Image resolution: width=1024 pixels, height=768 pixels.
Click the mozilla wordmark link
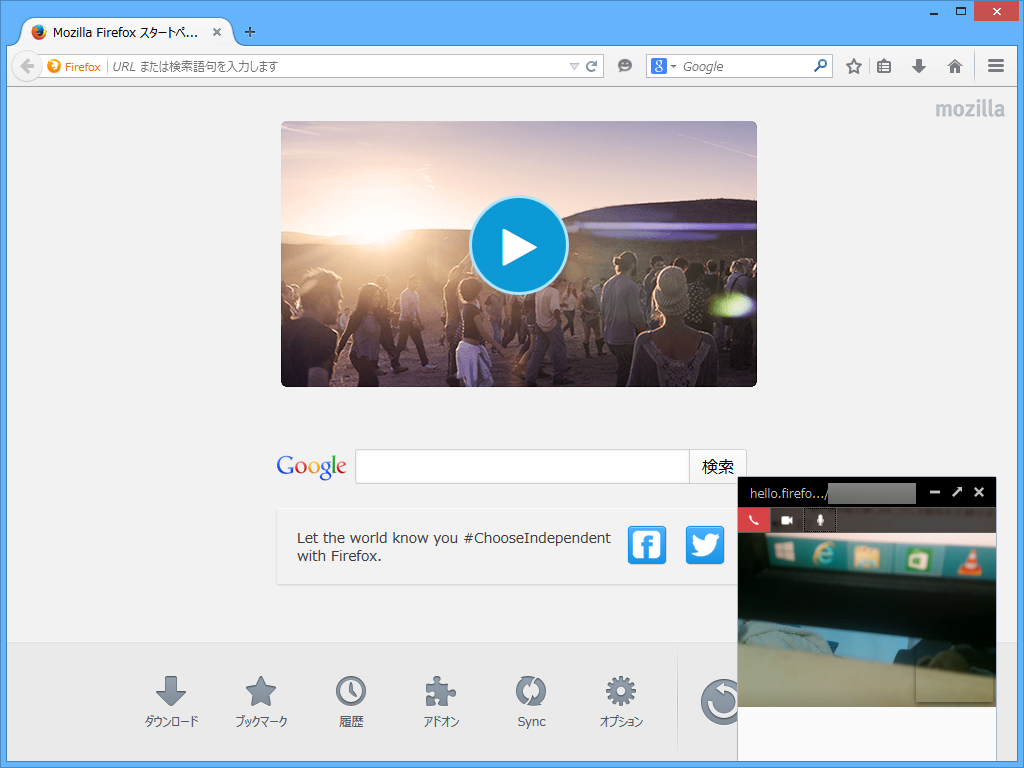click(x=970, y=109)
